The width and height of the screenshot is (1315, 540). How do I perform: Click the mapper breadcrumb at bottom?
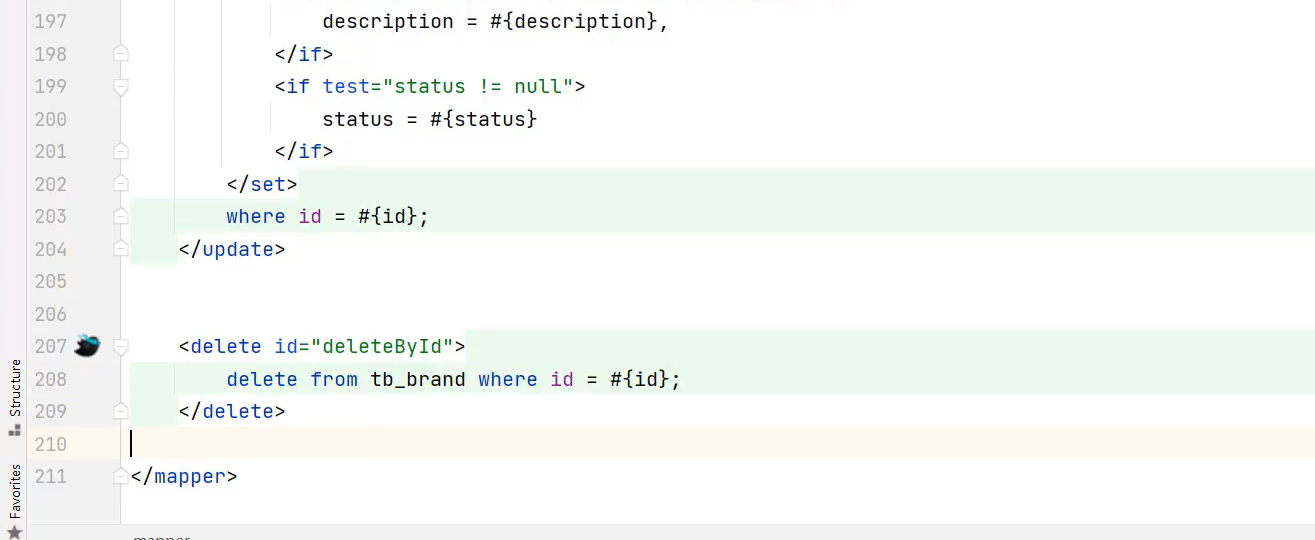(162, 536)
